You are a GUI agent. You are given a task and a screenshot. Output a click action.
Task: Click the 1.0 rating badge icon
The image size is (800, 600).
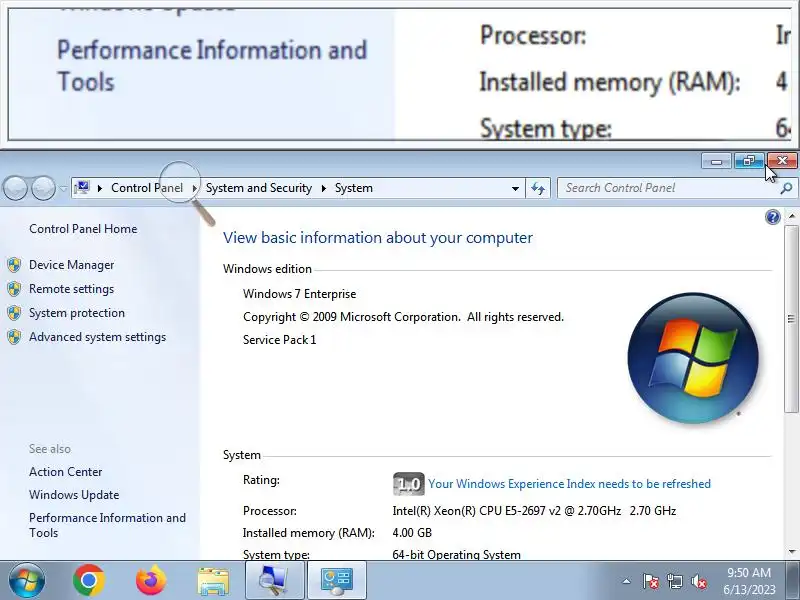point(409,484)
